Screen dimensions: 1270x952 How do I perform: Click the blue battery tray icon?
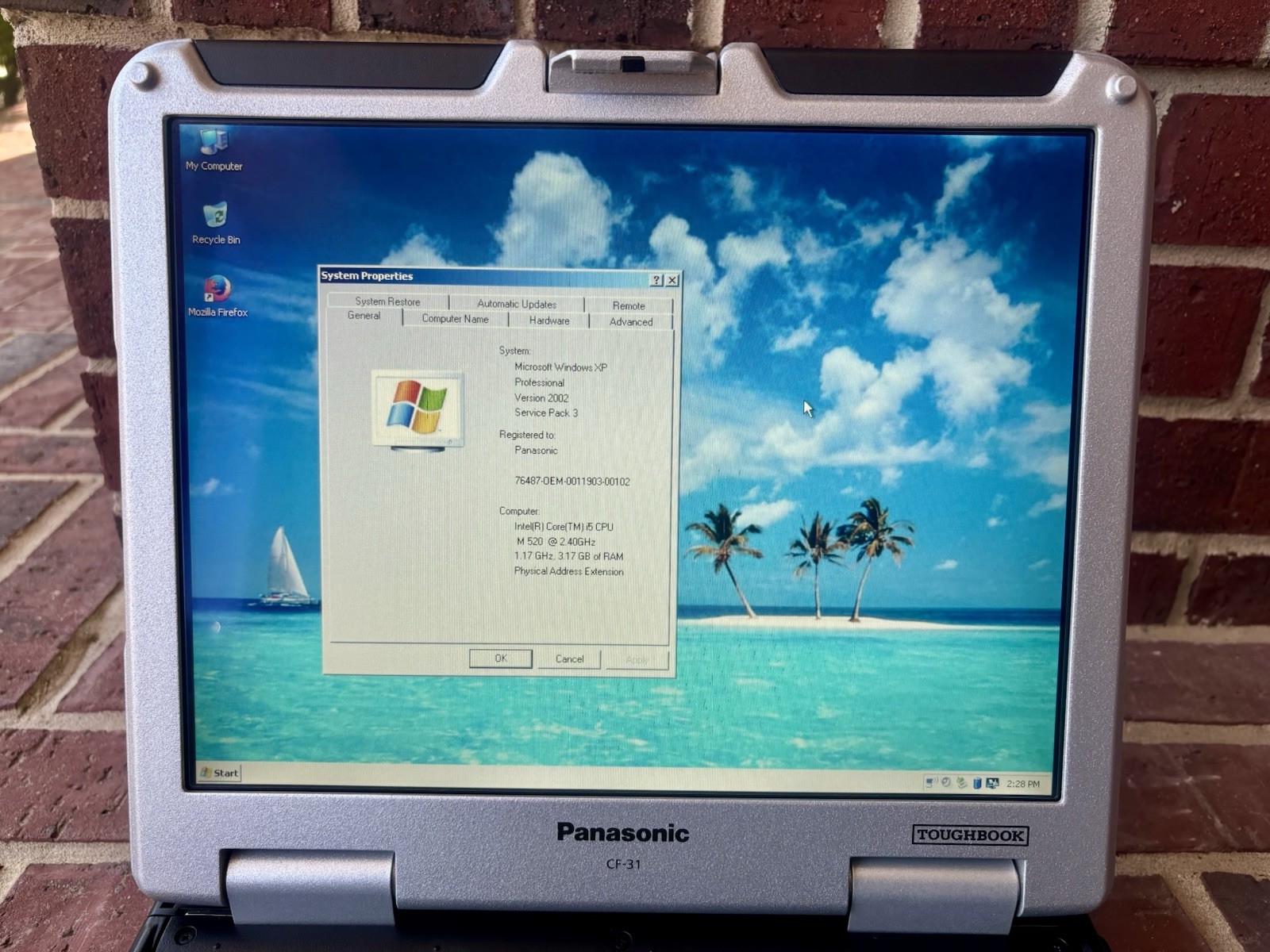click(977, 783)
